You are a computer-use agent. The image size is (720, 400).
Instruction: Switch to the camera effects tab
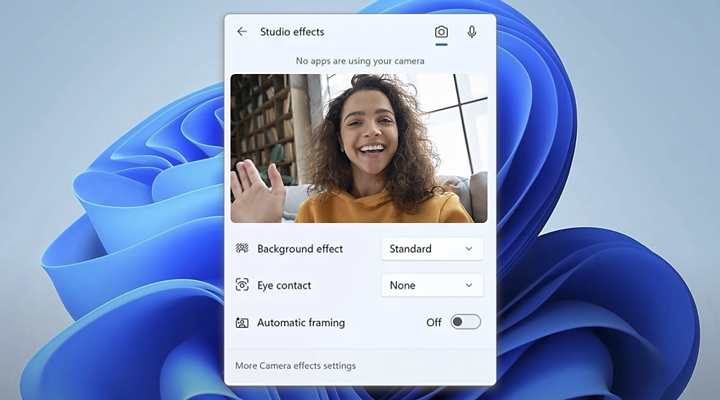pos(441,32)
